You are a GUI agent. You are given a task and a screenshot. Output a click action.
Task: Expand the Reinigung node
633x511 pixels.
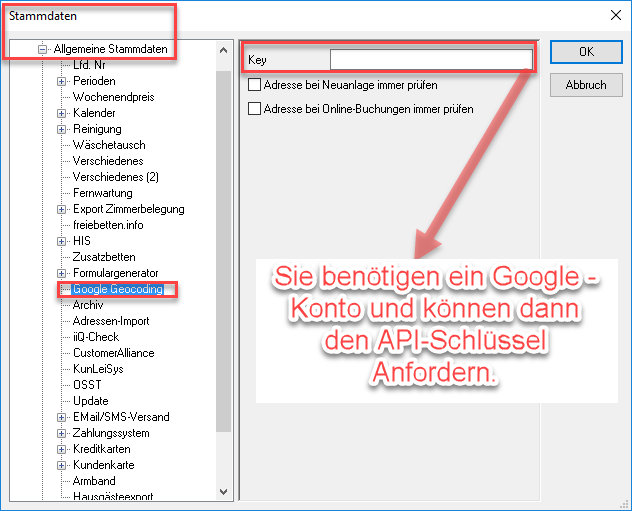[x=61, y=130]
